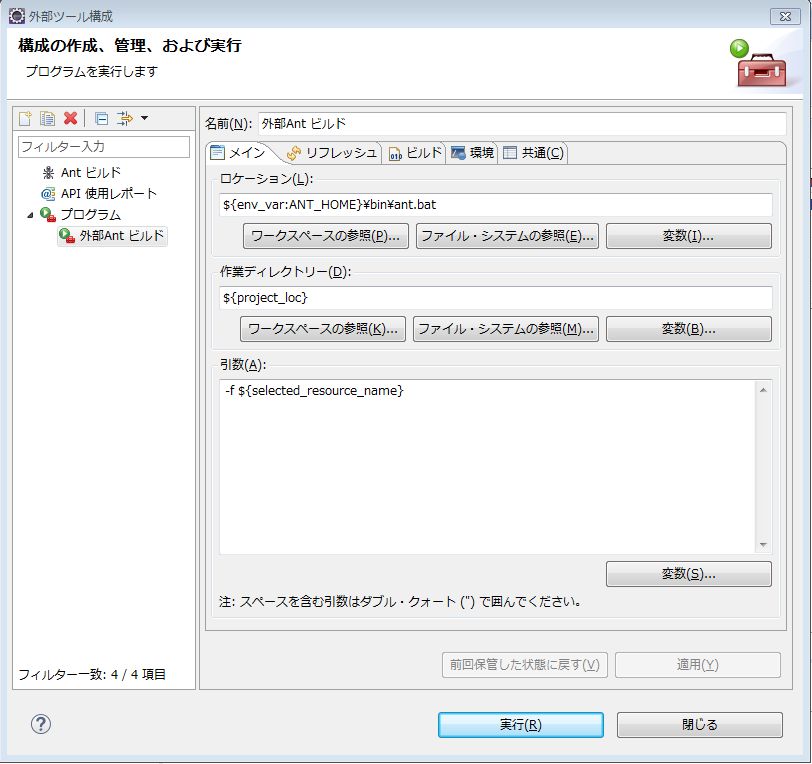Viewport: 812px width, 764px height.
Task: Click the 変数 button below the arguments box
Action: click(687, 573)
